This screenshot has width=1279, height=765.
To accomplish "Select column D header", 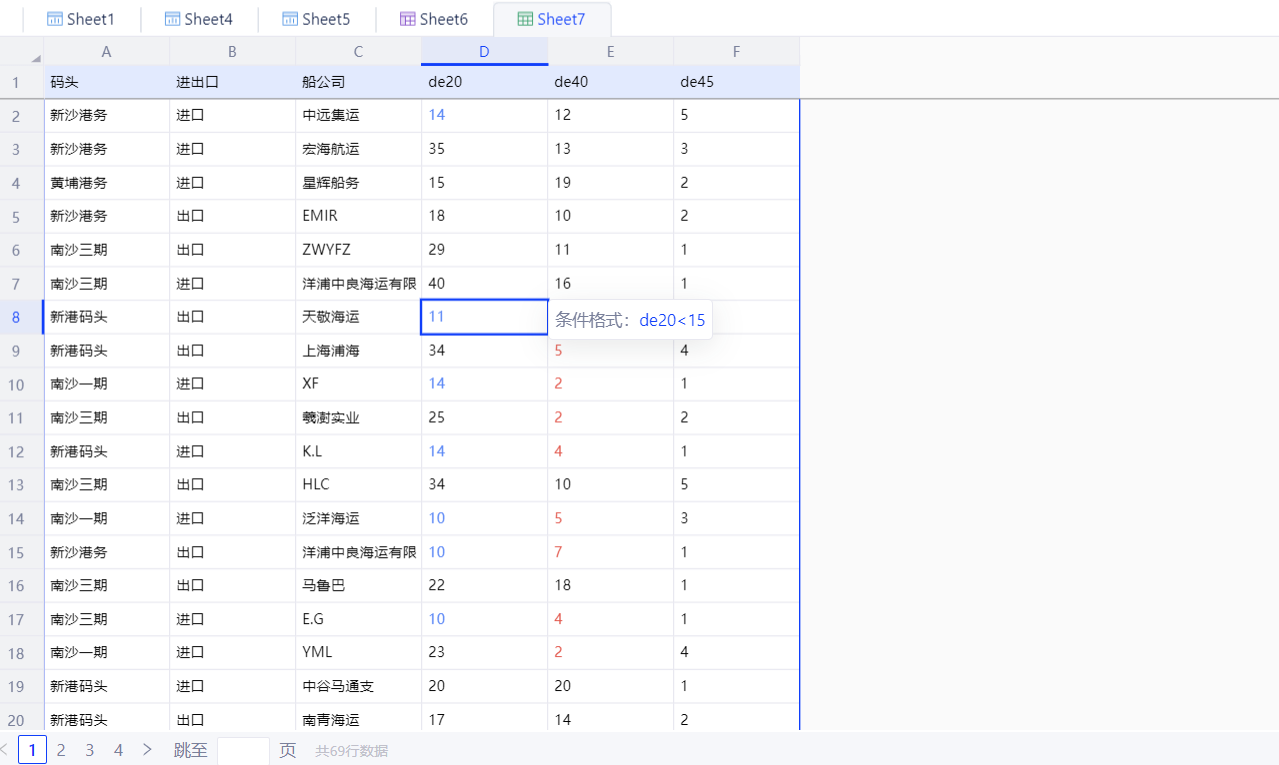I will click(x=484, y=51).
